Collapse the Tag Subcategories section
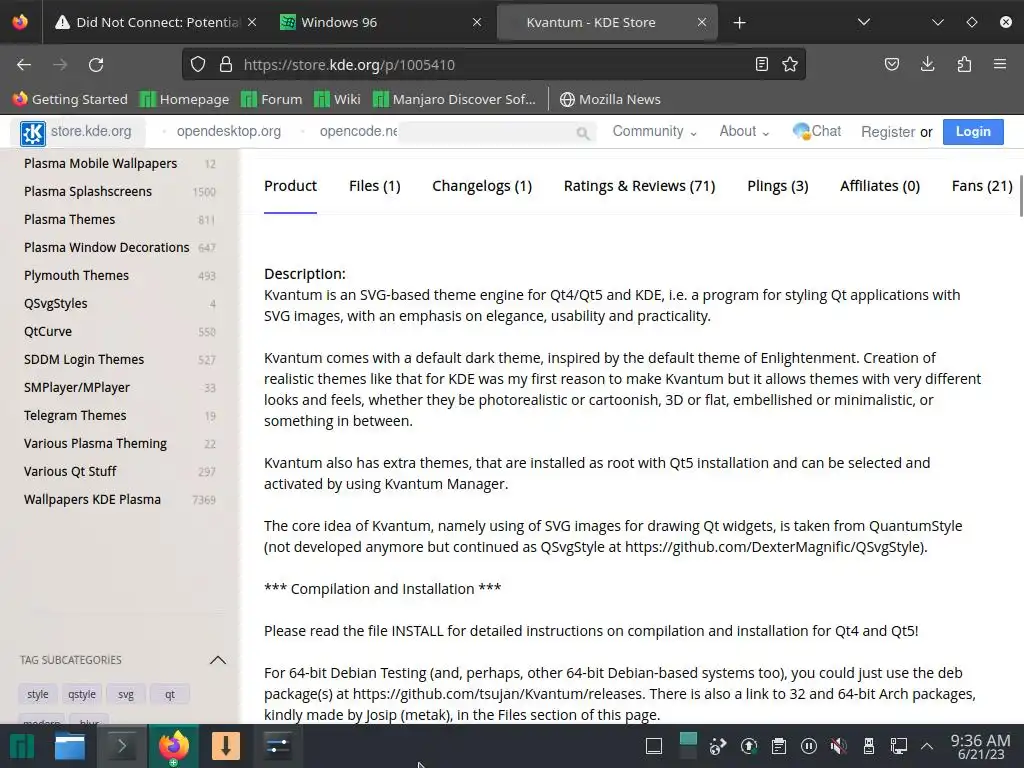1024x768 pixels. tap(217, 660)
